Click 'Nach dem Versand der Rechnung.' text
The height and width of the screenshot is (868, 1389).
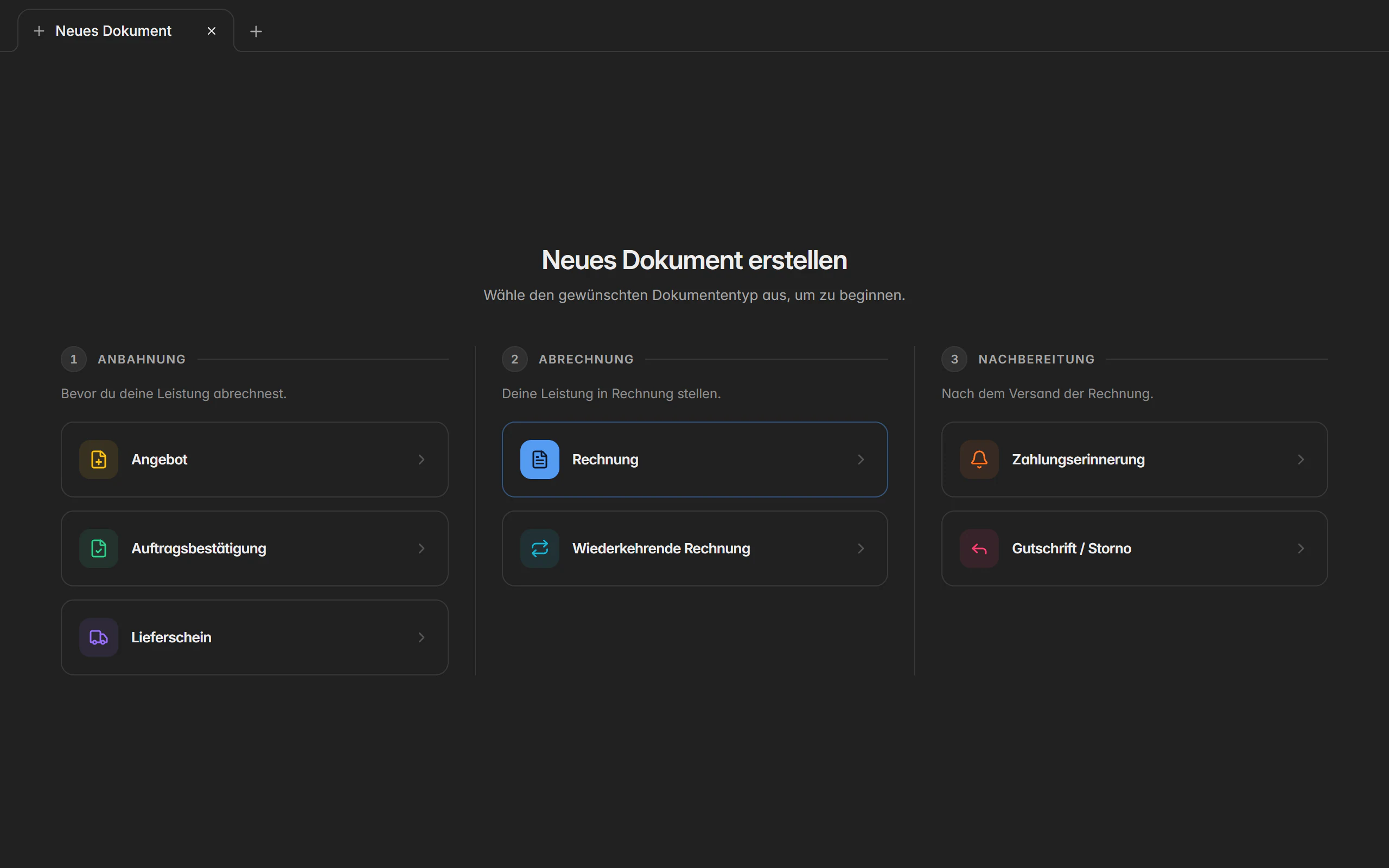click(1047, 394)
